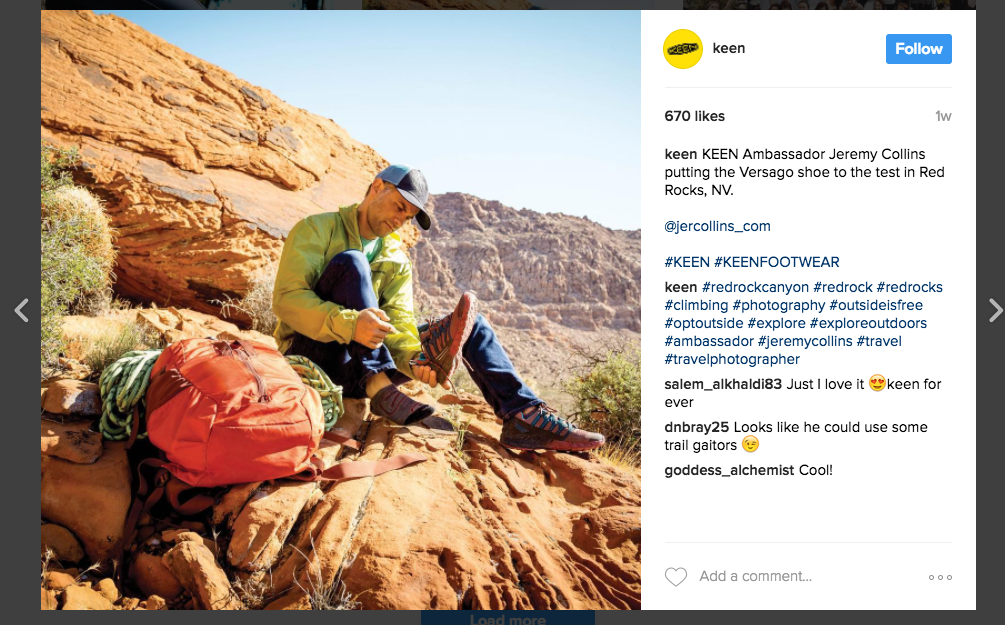This screenshot has width=1005, height=625.
Task: Open the #travelphotographer hashtag
Action: click(732, 359)
